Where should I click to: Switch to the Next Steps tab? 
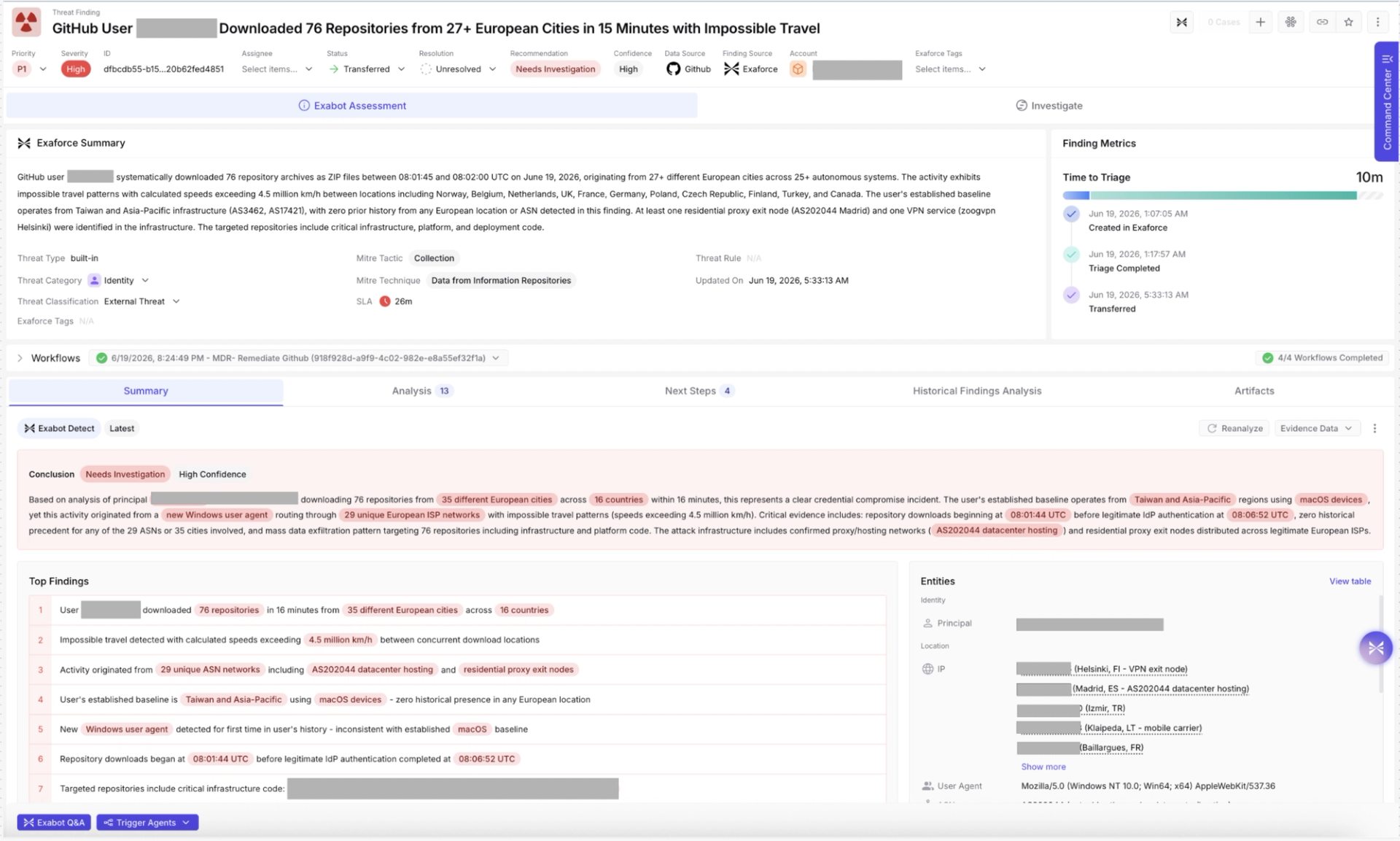[x=699, y=391]
